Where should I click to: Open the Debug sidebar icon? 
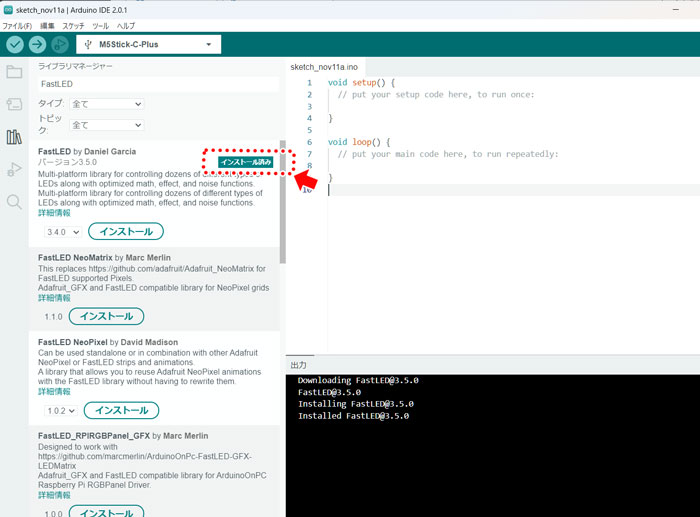pyautogui.click(x=14, y=169)
